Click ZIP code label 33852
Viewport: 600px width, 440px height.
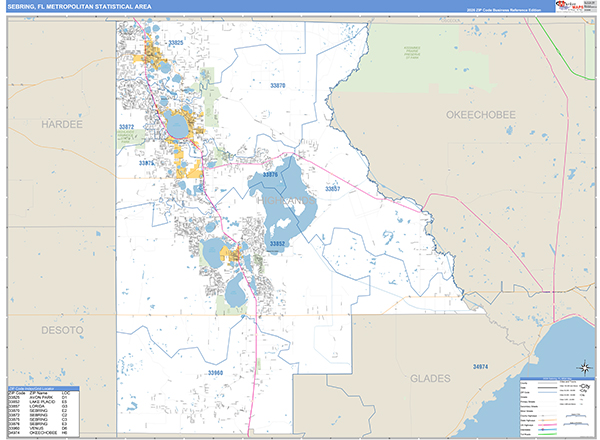click(277, 244)
